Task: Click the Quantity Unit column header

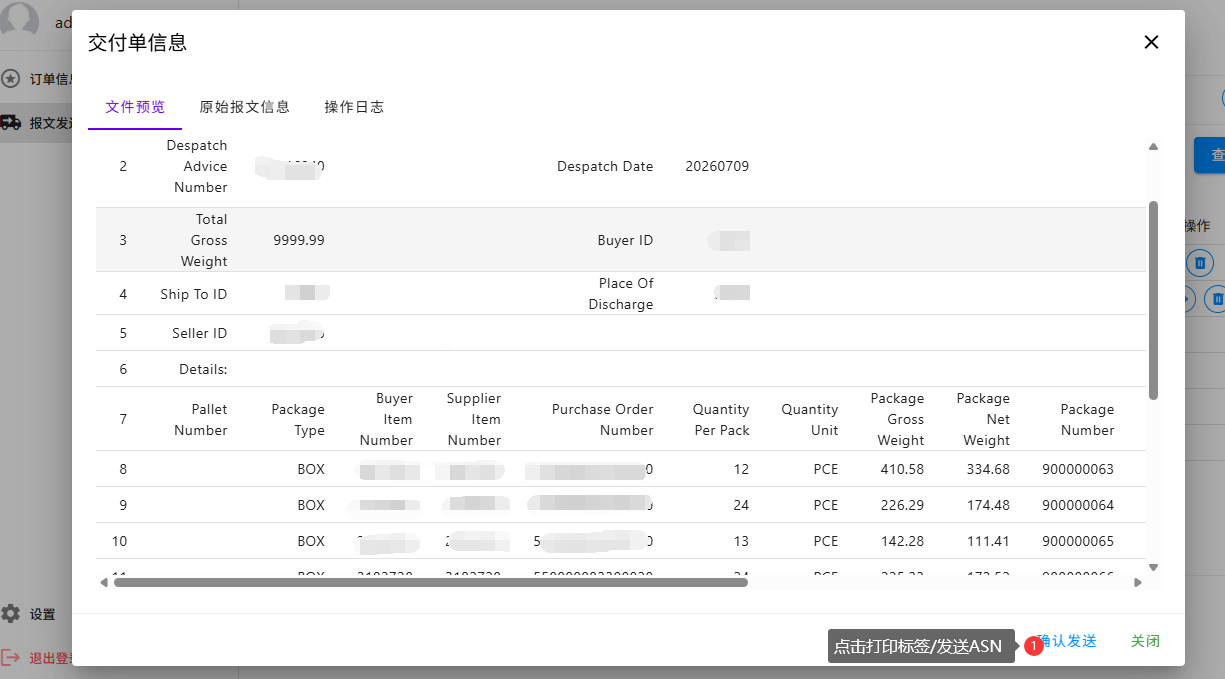Action: [x=810, y=419]
